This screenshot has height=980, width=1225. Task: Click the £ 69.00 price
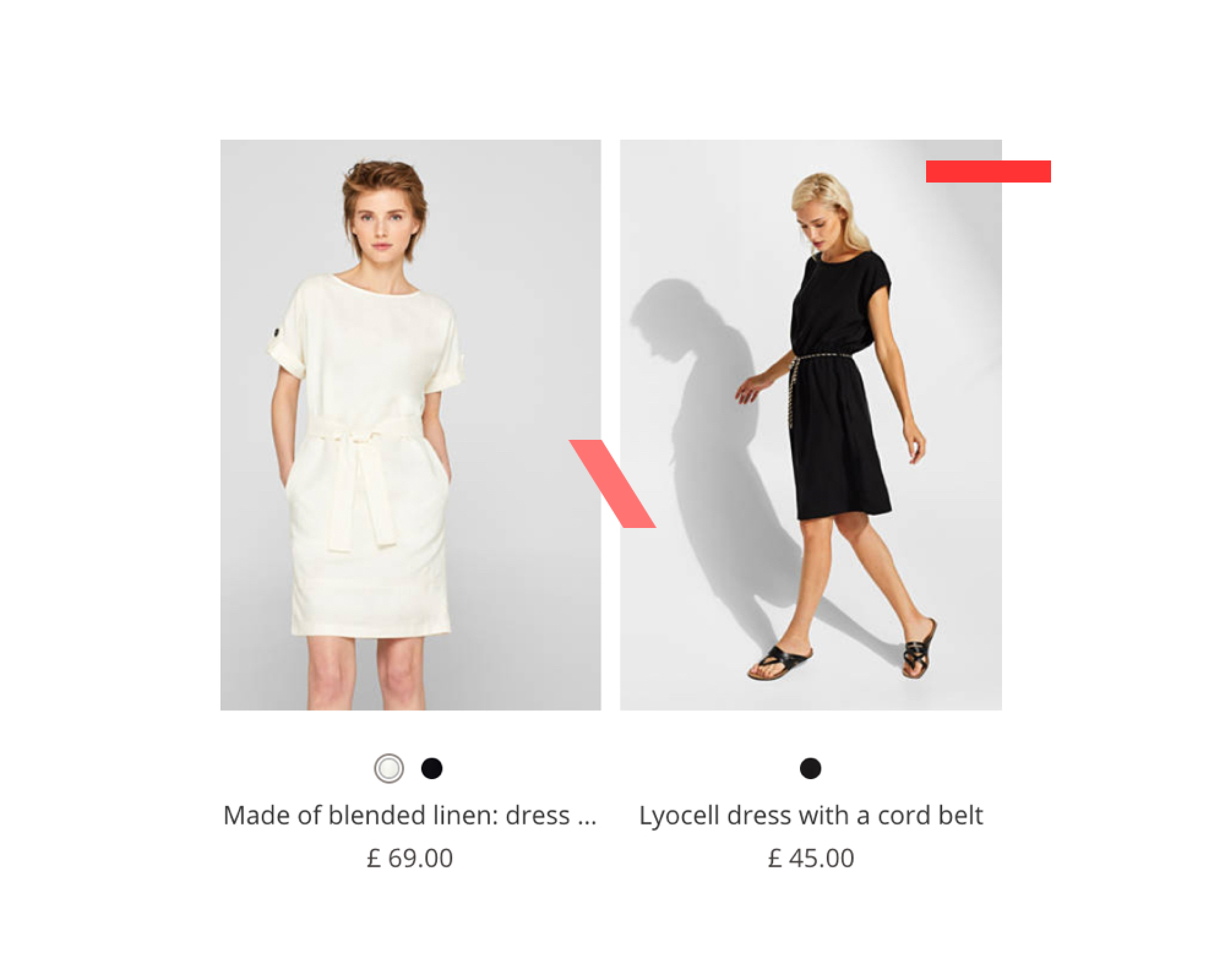(410, 858)
